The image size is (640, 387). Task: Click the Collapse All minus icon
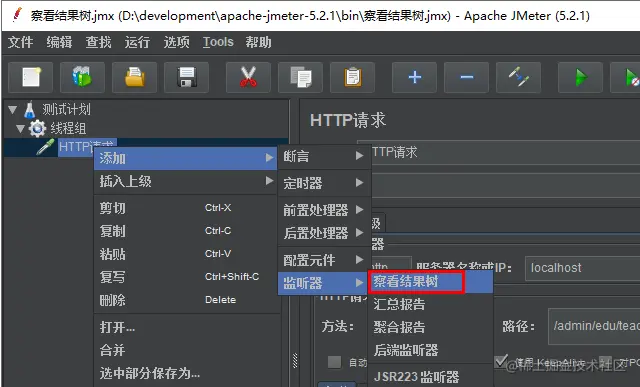[x=467, y=77]
